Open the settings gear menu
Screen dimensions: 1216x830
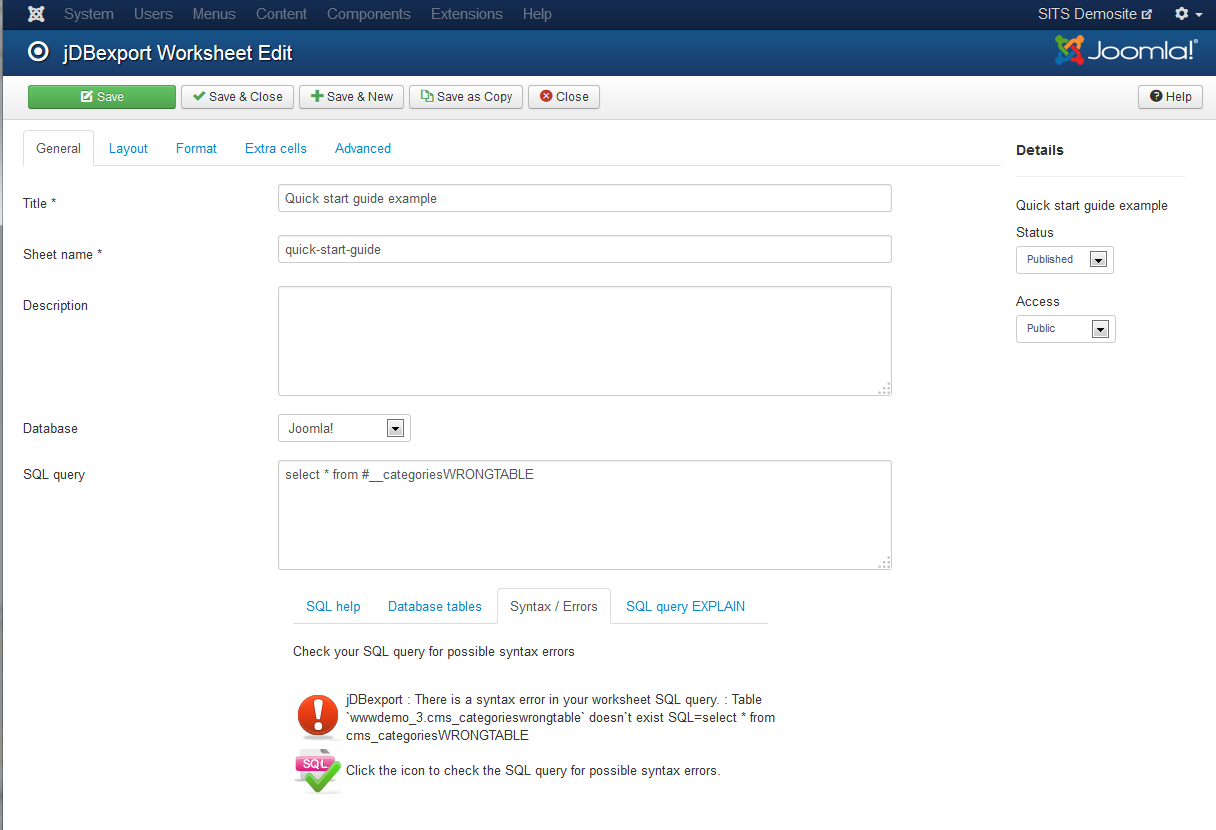click(1187, 14)
